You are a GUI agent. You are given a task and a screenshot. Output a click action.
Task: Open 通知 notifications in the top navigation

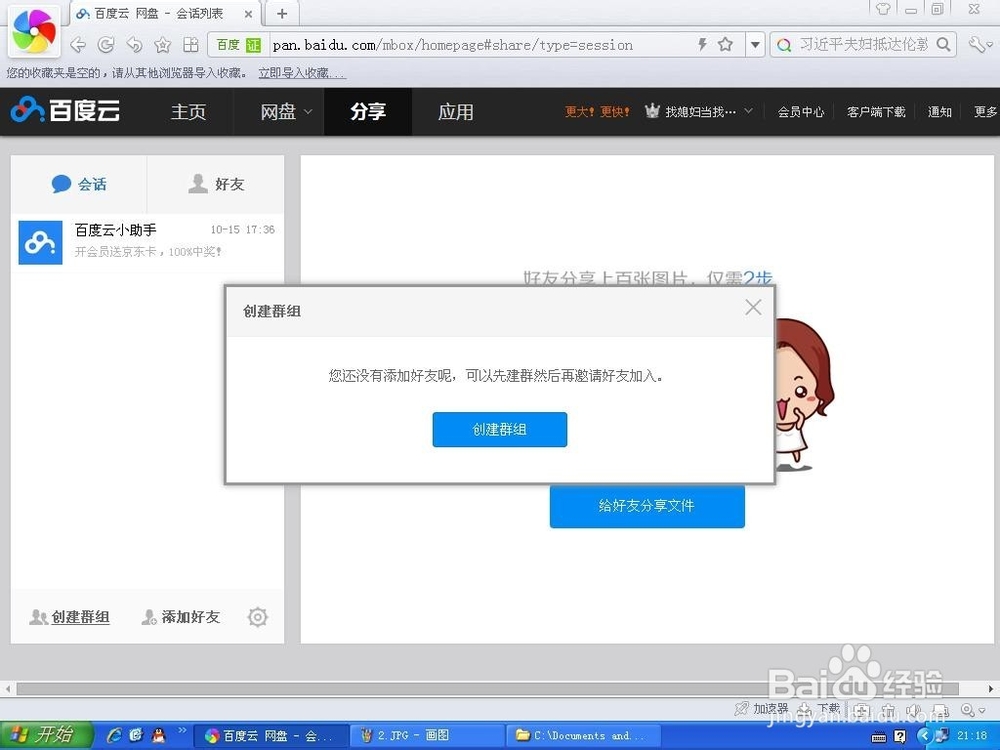coord(939,111)
